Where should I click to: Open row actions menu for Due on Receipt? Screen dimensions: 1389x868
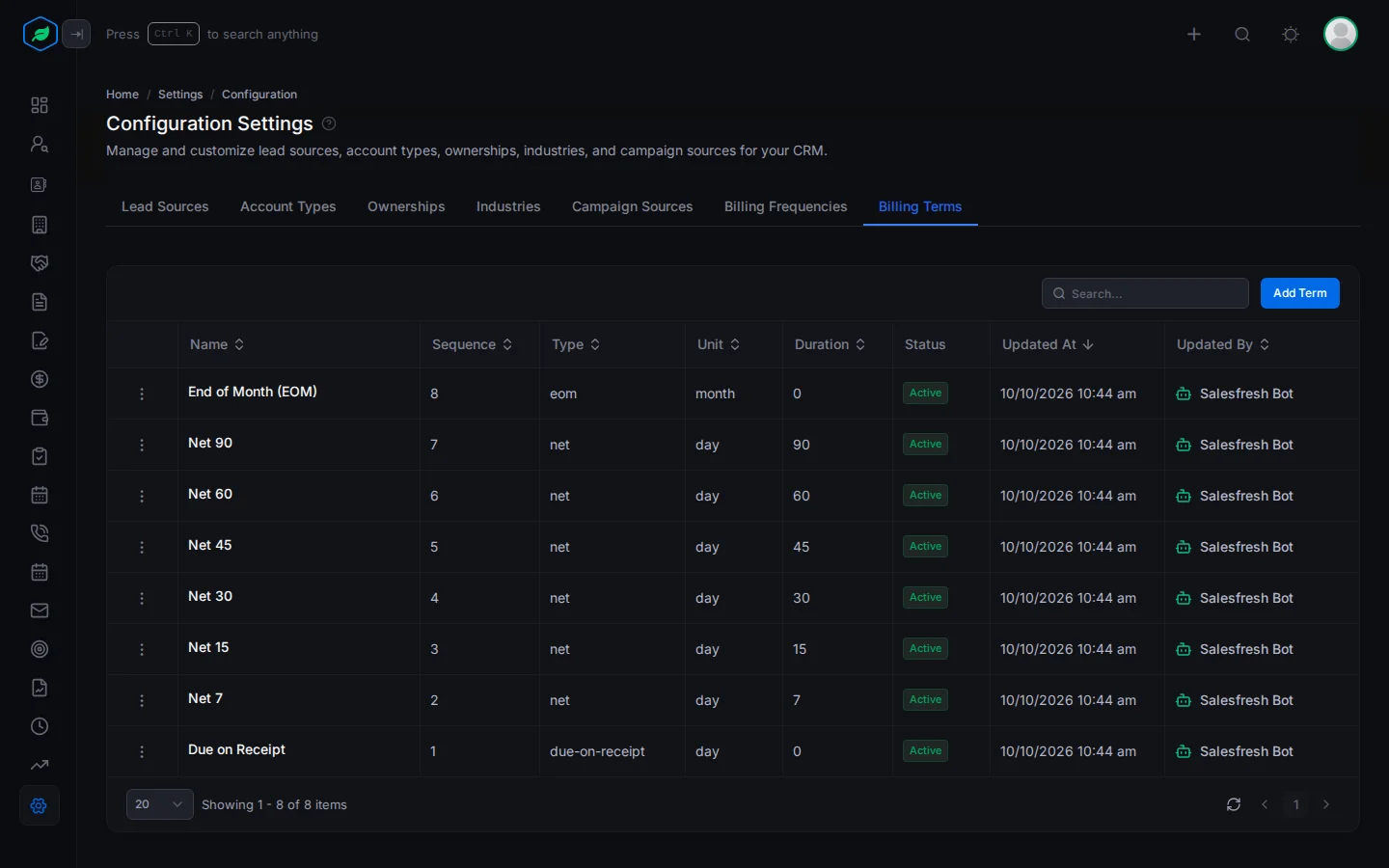142,751
